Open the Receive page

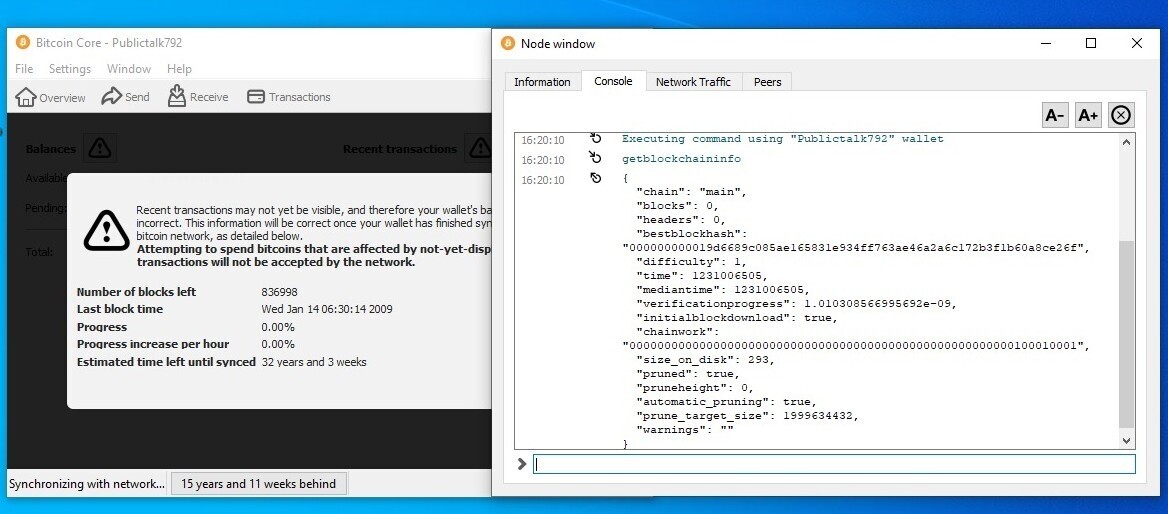point(198,97)
